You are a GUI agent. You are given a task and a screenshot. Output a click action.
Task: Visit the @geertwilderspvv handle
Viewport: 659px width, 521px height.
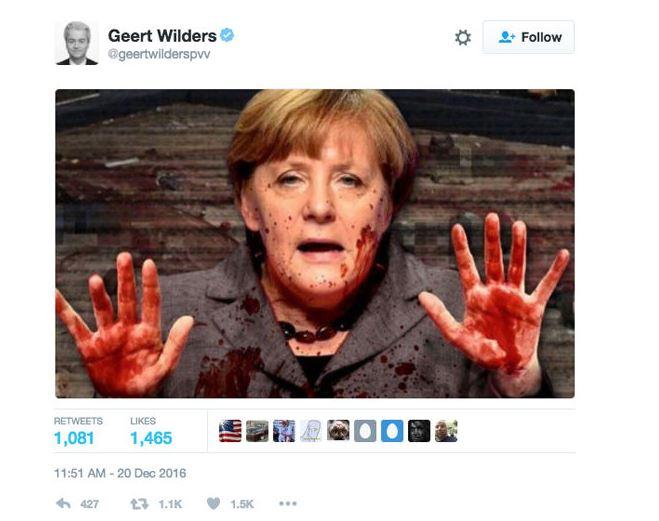(159, 54)
